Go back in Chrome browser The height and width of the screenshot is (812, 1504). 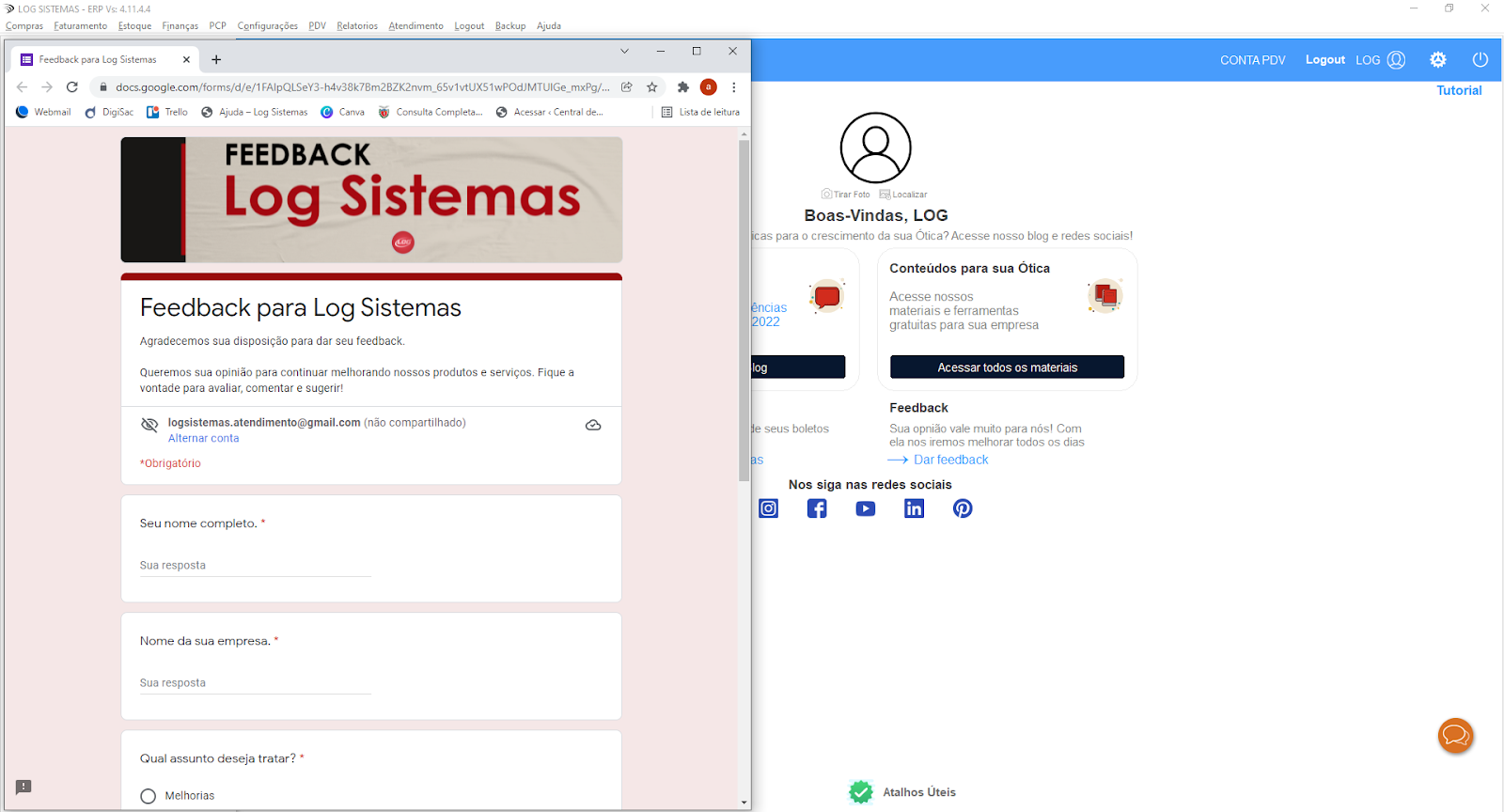point(22,86)
